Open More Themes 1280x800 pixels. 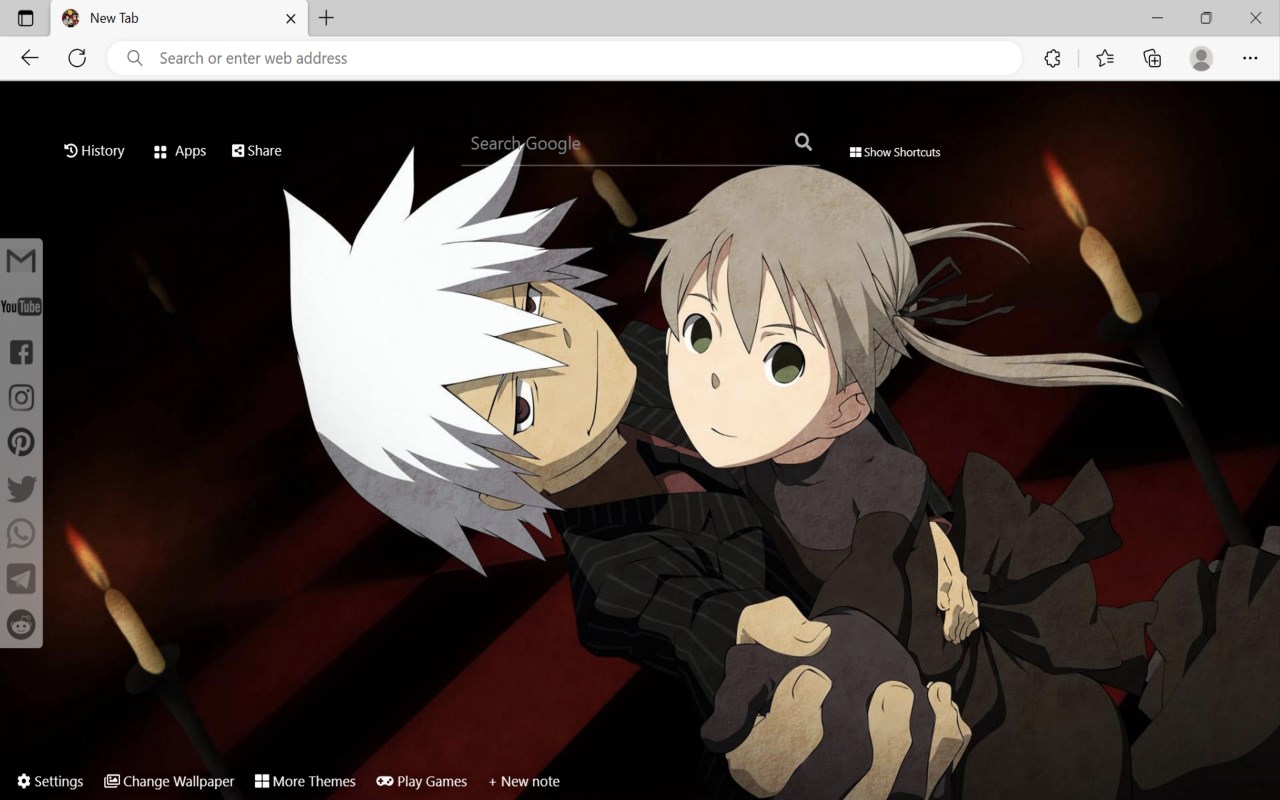coord(305,781)
